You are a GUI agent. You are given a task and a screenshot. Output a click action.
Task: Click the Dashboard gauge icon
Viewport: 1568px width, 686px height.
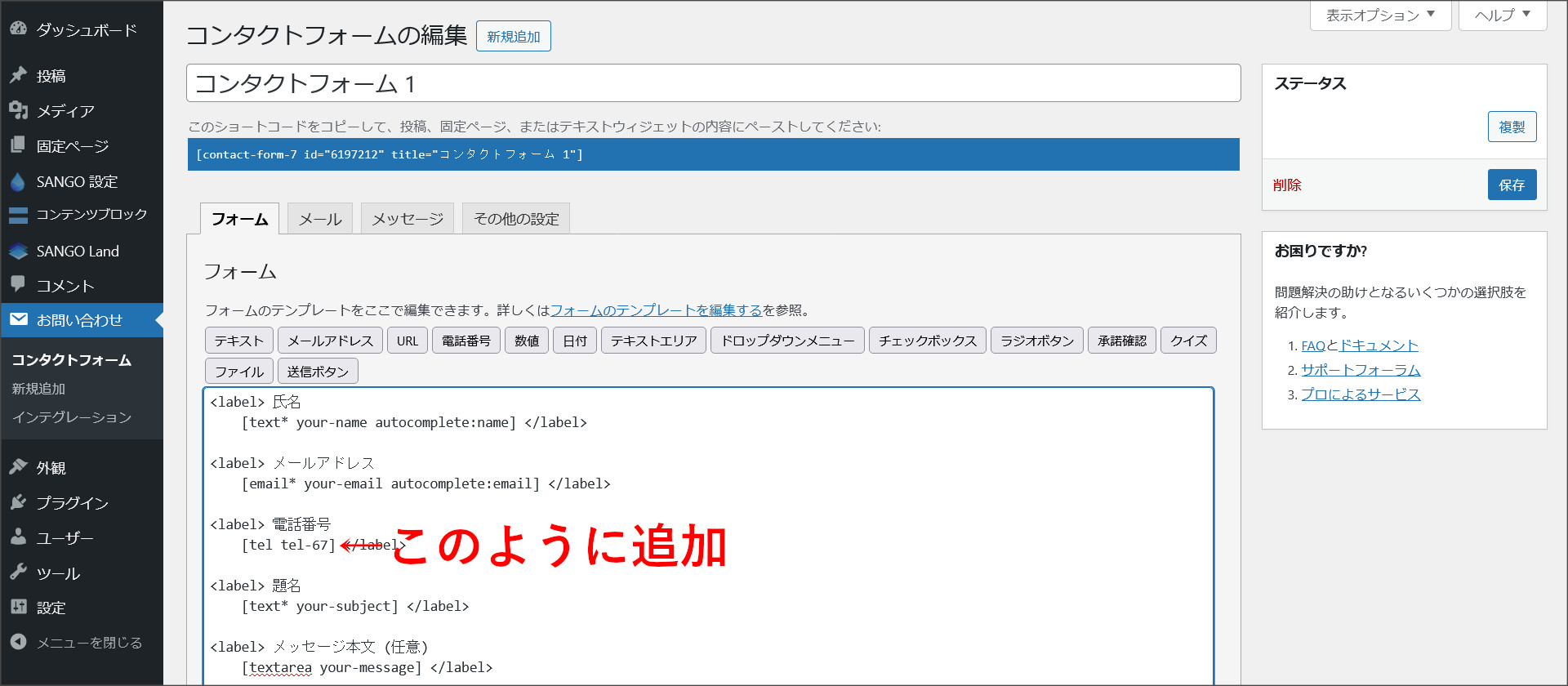[x=18, y=29]
